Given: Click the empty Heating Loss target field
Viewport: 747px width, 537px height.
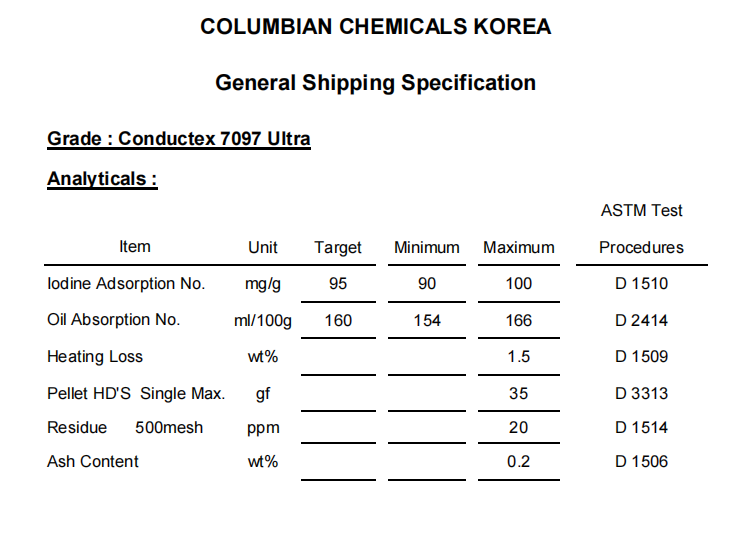Looking at the screenshot, I should click(338, 357).
